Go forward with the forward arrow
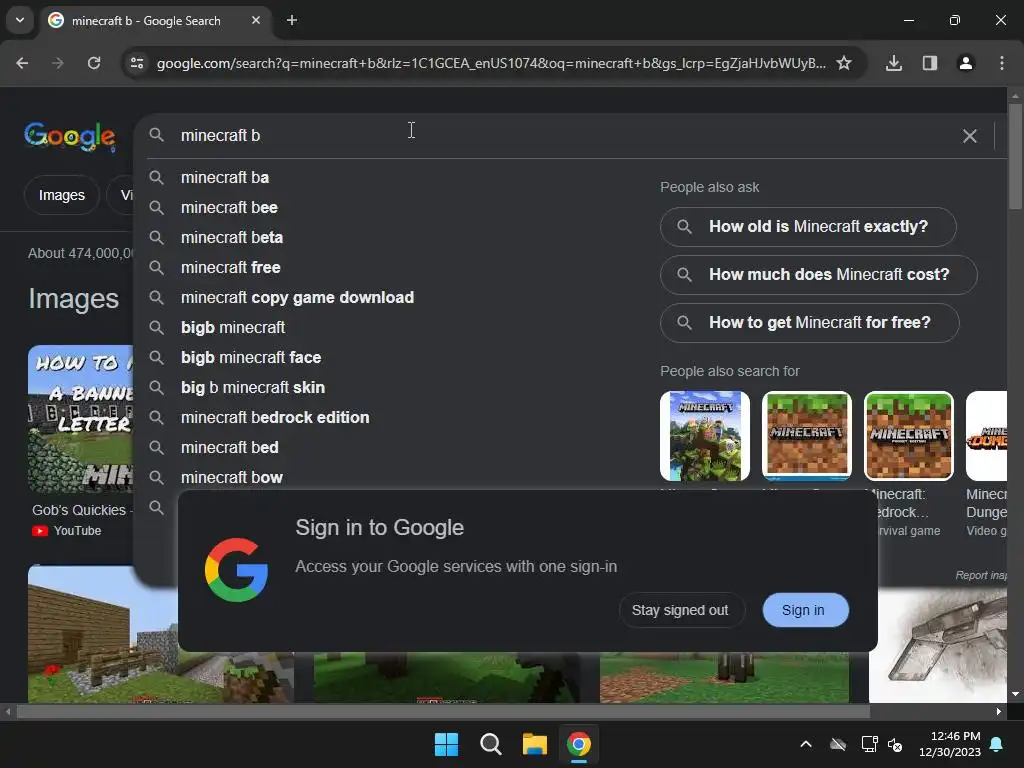Viewport: 1024px width, 768px height. pyautogui.click(x=58, y=63)
